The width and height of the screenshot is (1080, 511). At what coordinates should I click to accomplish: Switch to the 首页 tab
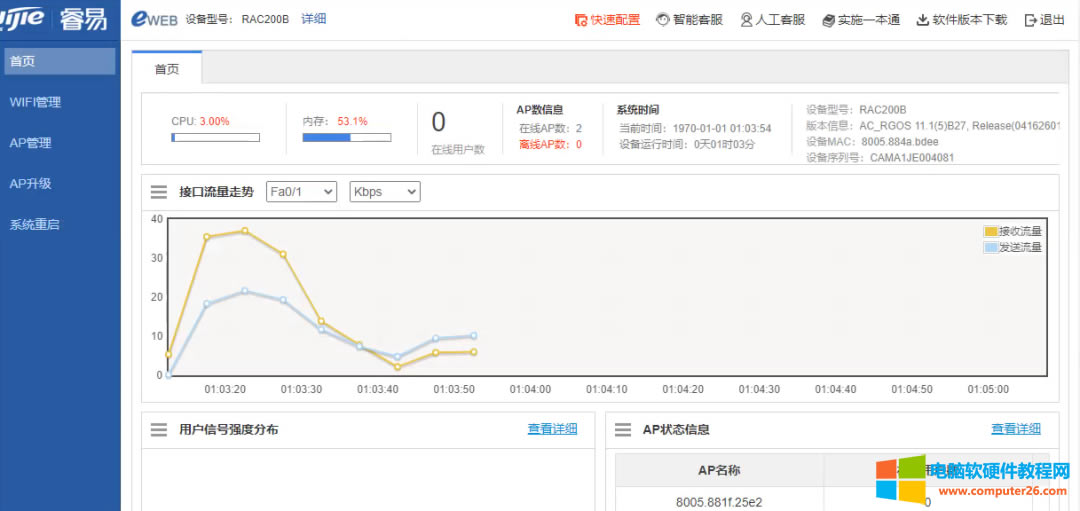167,68
